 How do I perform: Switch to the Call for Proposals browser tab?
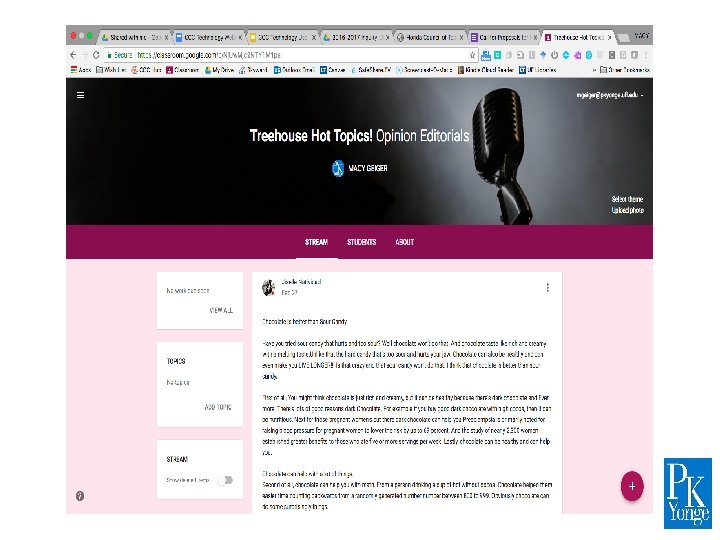pyautogui.click(x=504, y=37)
